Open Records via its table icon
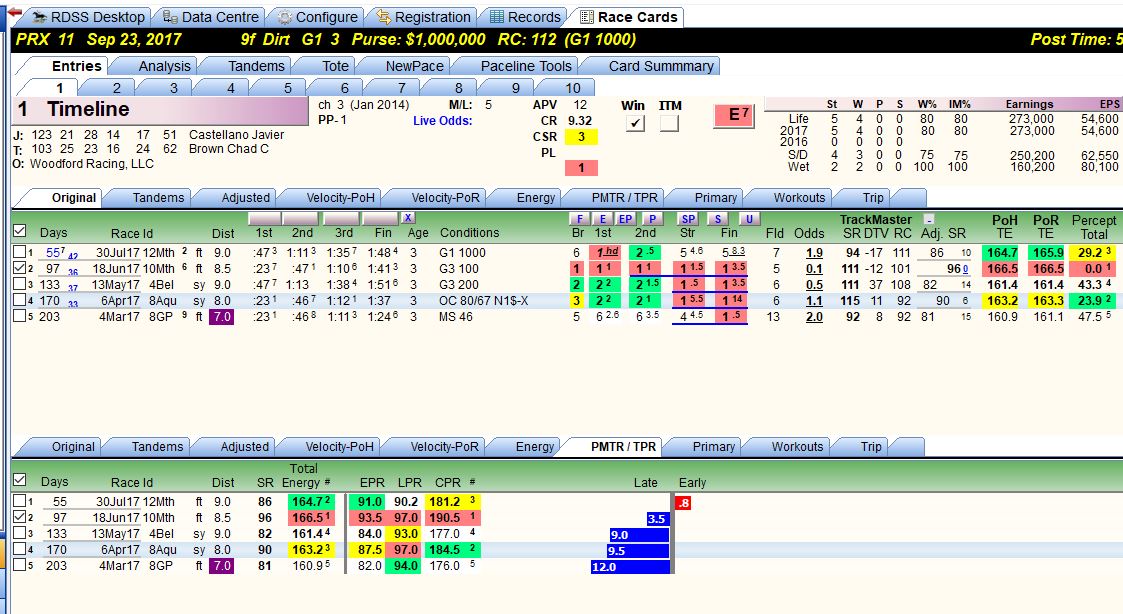Image resolution: width=1123 pixels, height=614 pixels. 496,17
